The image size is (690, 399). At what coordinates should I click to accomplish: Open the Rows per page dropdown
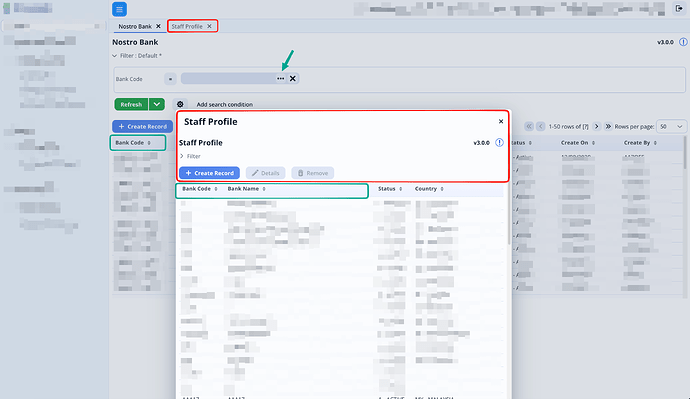pos(671,126)
